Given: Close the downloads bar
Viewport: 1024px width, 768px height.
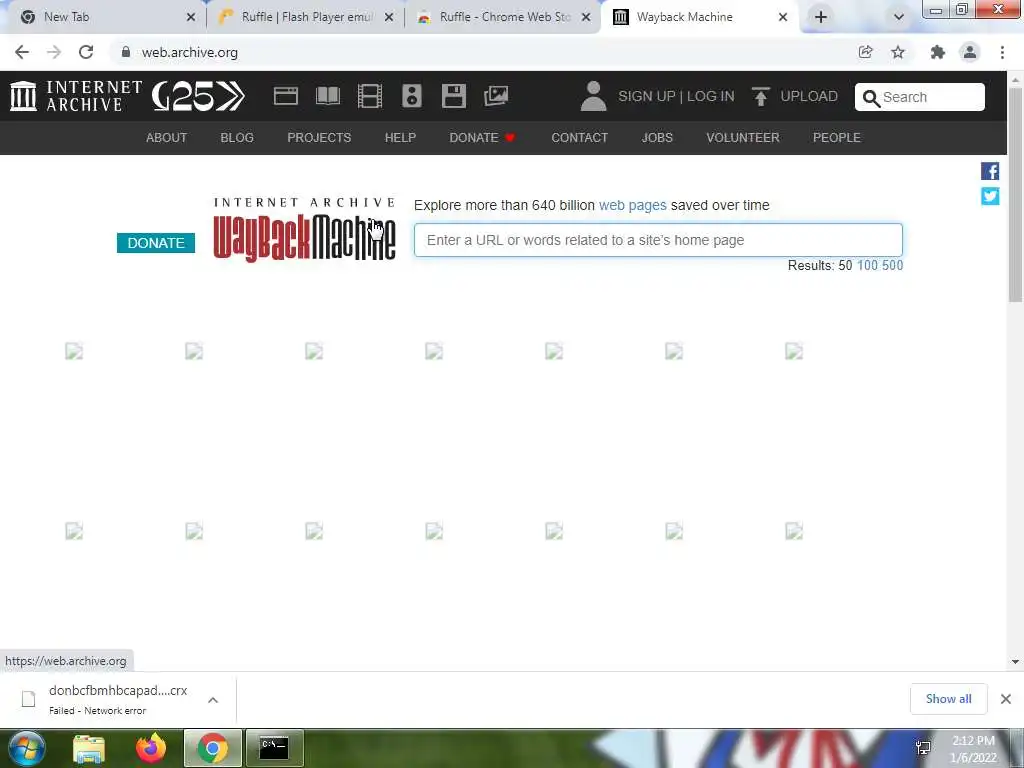Looking at the screenshot, I should [1006, 699].
